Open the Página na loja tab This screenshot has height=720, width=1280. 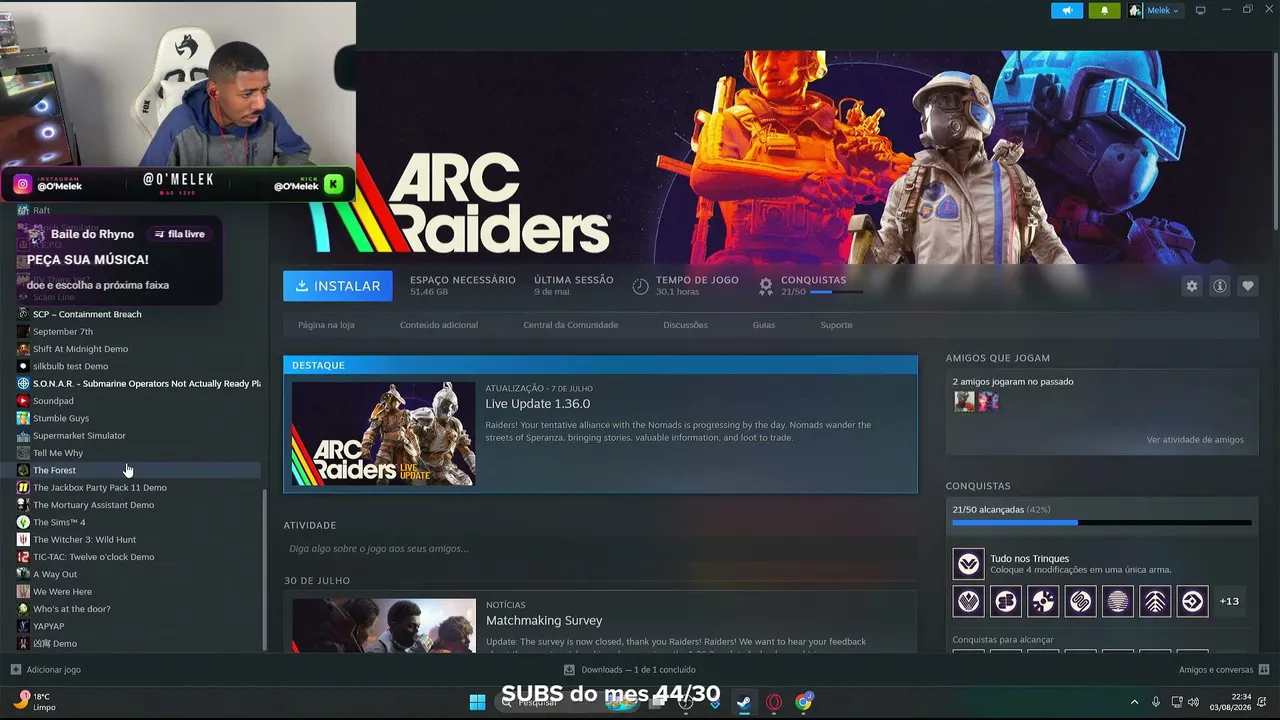click(x=326, y=325)
